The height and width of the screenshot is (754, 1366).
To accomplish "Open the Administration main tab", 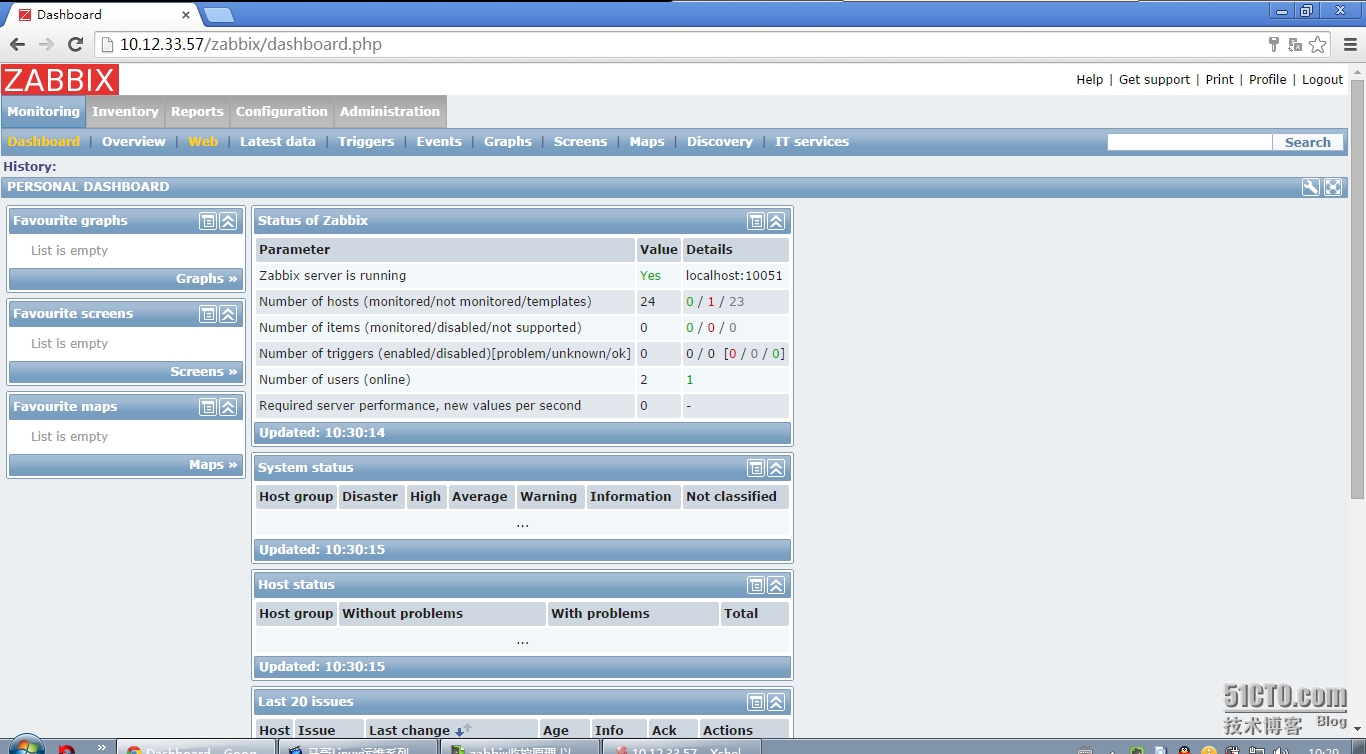I will 390,112.
